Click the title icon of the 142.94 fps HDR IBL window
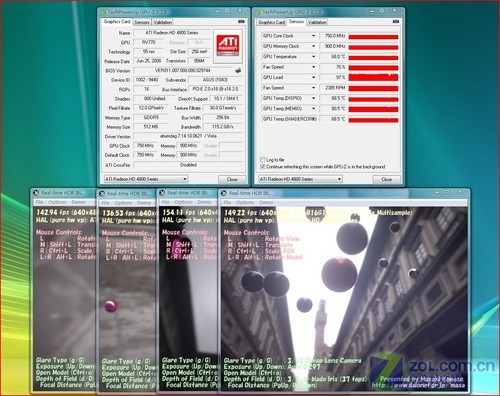Screen dimensions: 500x396 point(36,193)
